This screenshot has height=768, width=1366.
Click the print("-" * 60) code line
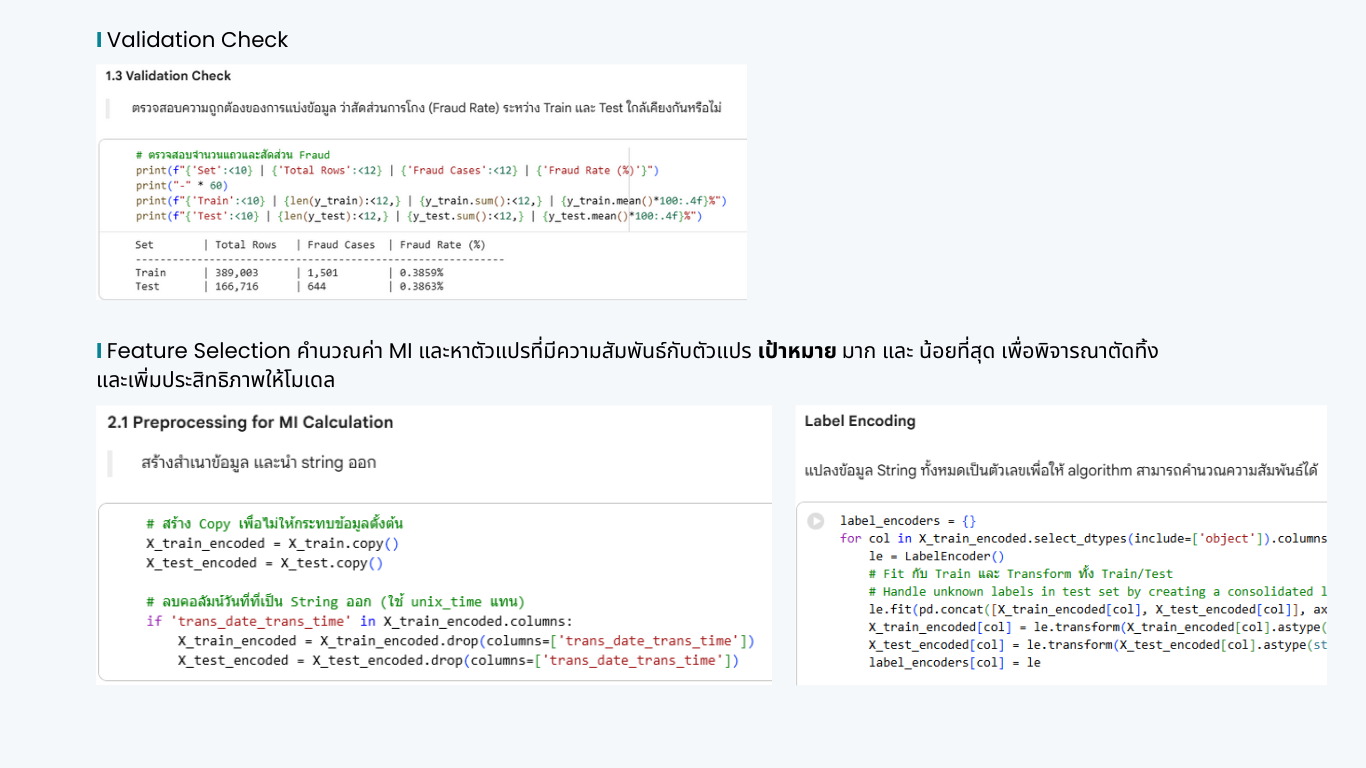click(x=182, y=185)
